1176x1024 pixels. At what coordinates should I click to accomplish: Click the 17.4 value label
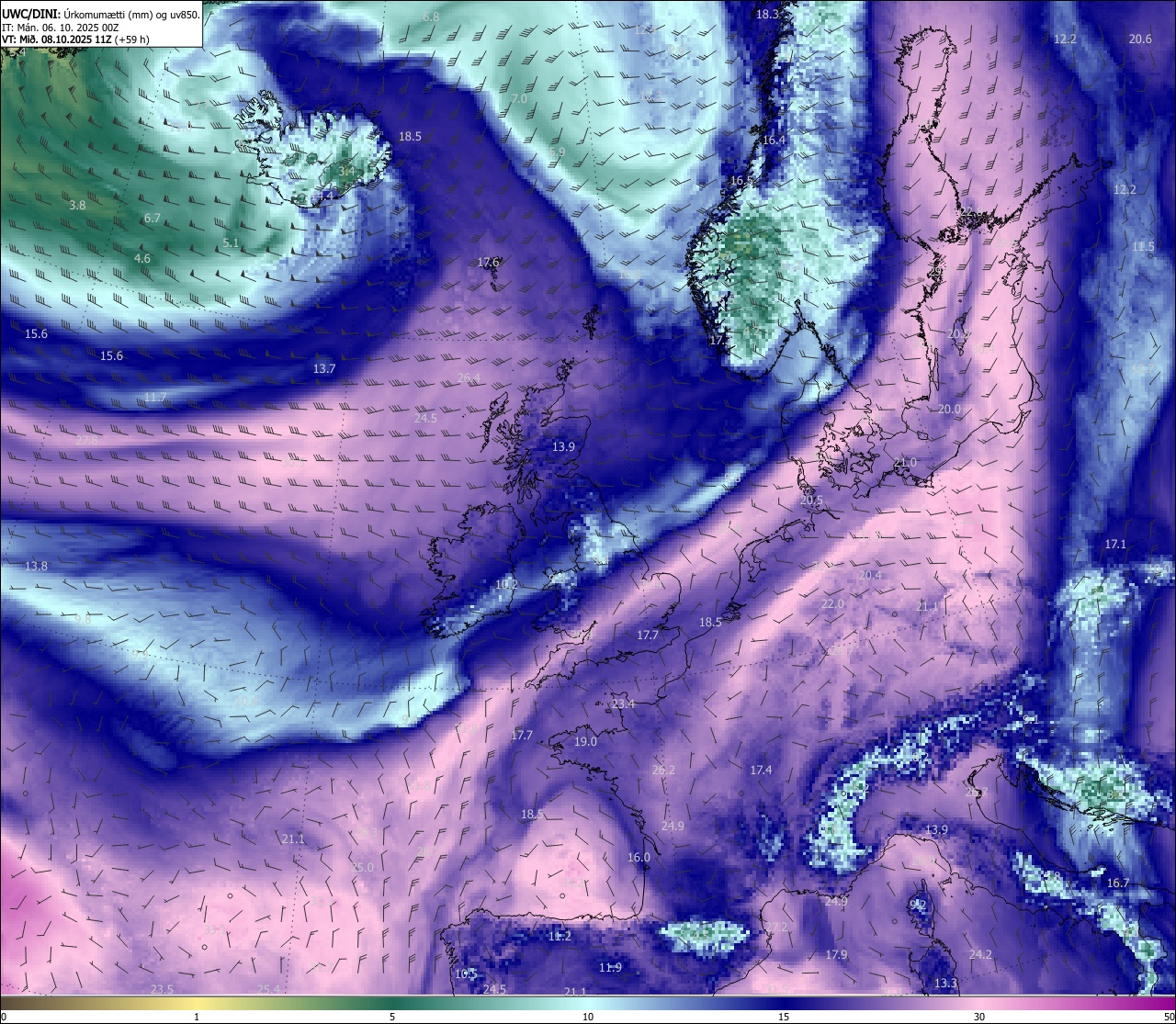click(762, 770)
